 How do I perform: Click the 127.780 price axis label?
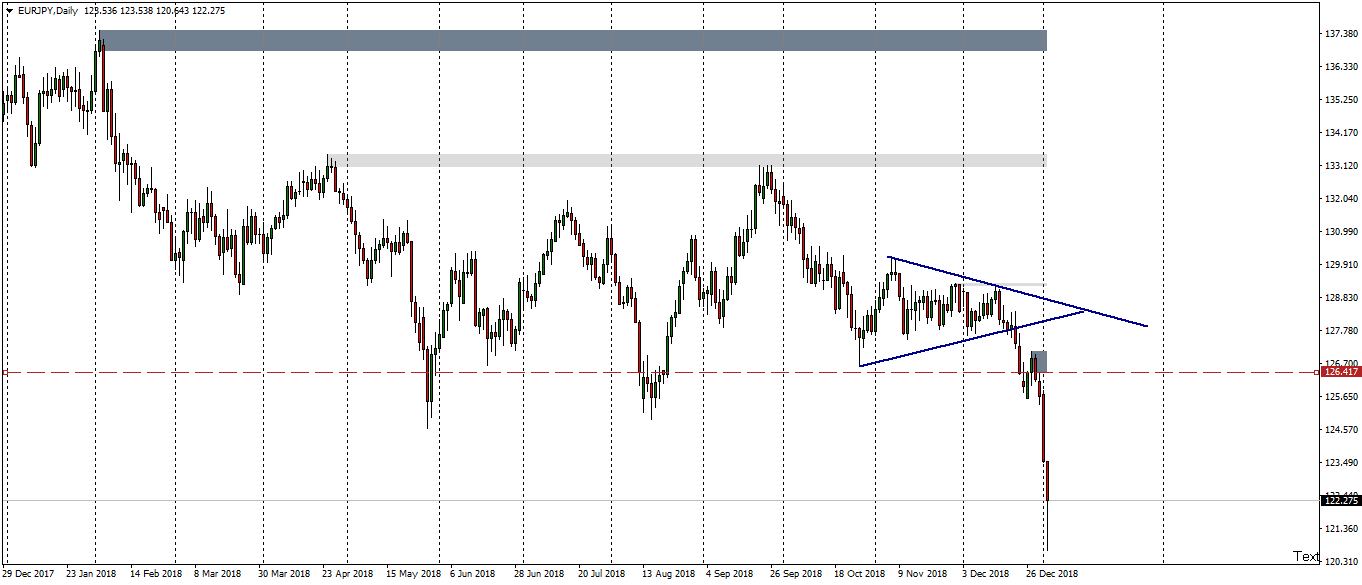click(1340, 331)
